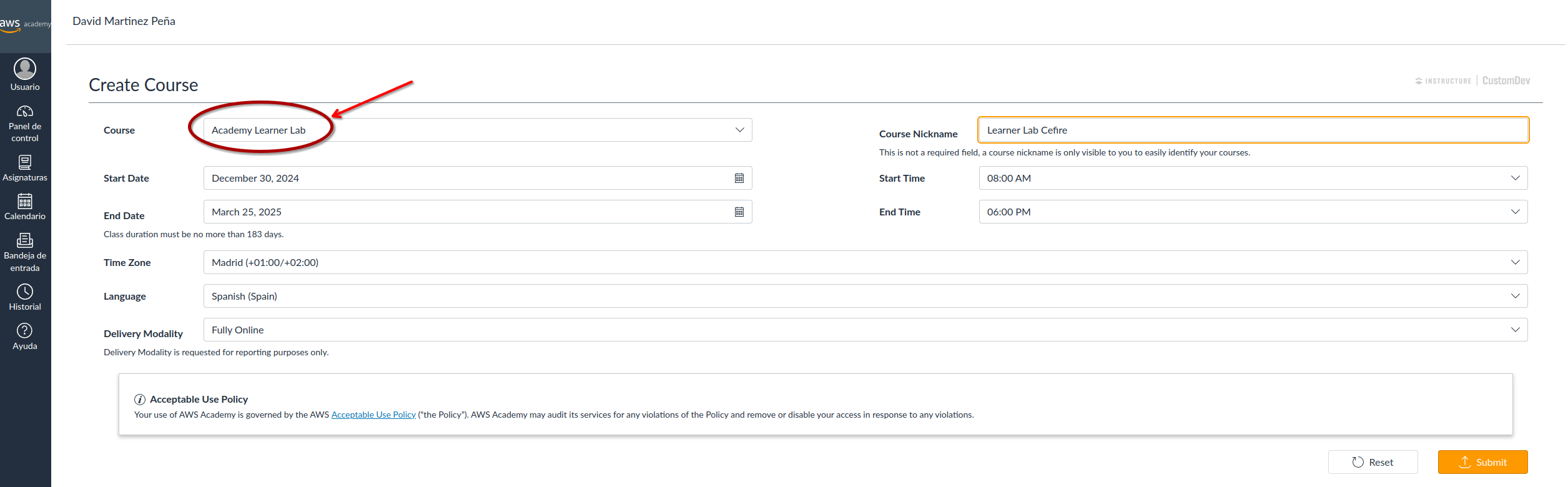Open the Calendario sidebar icon
This screenshot has height=487, width=1568.
point(25,201)
